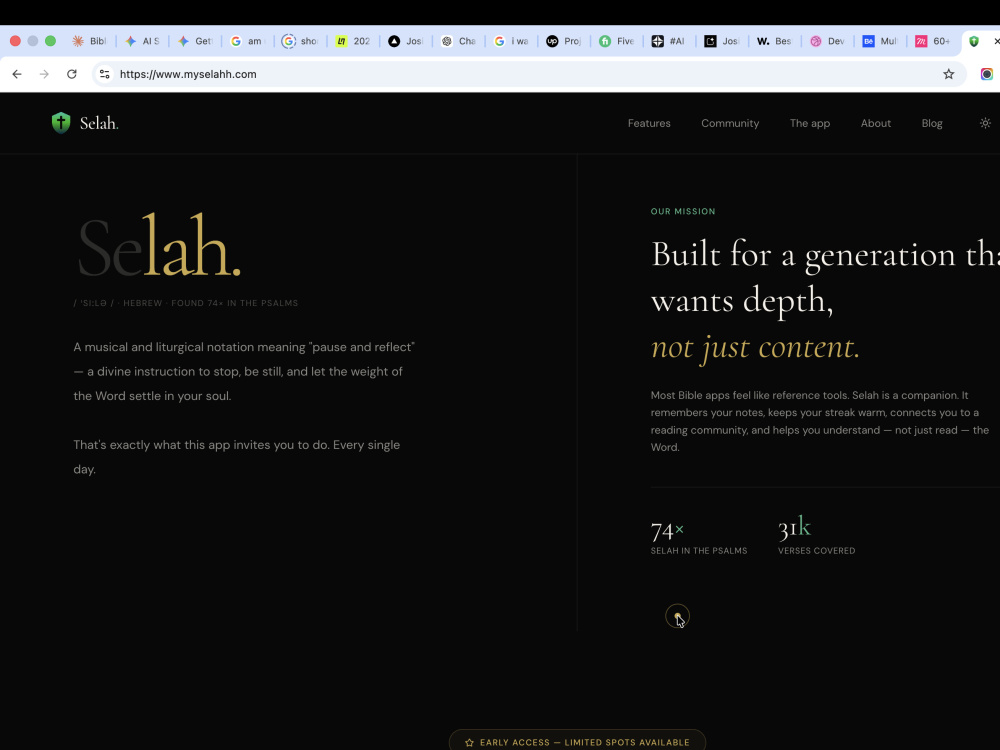Open the first 'Jos' tab with the triangle icon
Image resolution: width=1000 pixels, height=750 pixels.
pyautogui.click(x=406, y=41)
